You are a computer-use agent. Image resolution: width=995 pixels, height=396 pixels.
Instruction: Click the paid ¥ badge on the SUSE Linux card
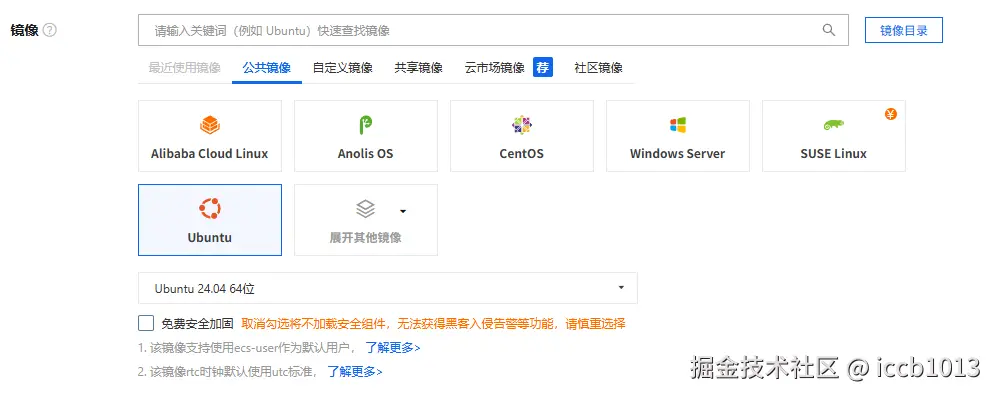tap(891, 114)
